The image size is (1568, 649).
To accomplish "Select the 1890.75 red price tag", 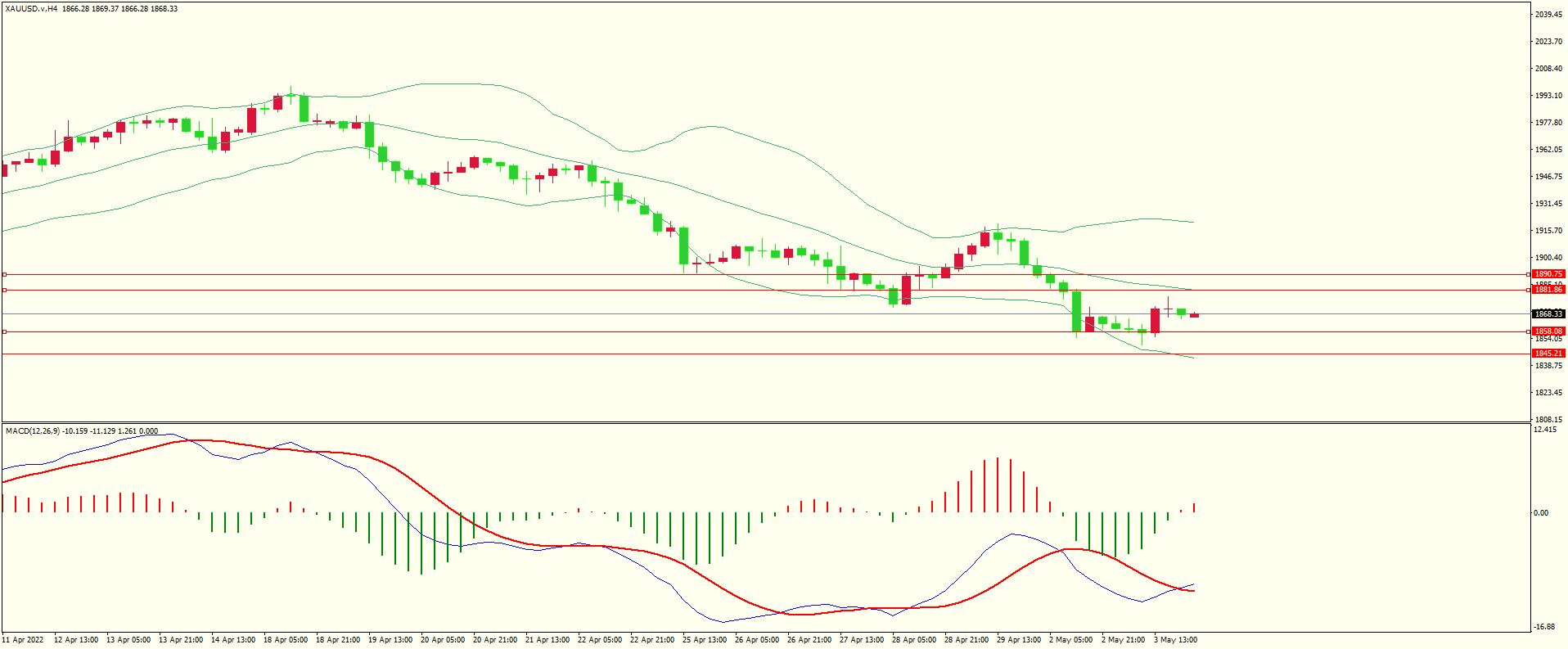I will pos(1548,274).
